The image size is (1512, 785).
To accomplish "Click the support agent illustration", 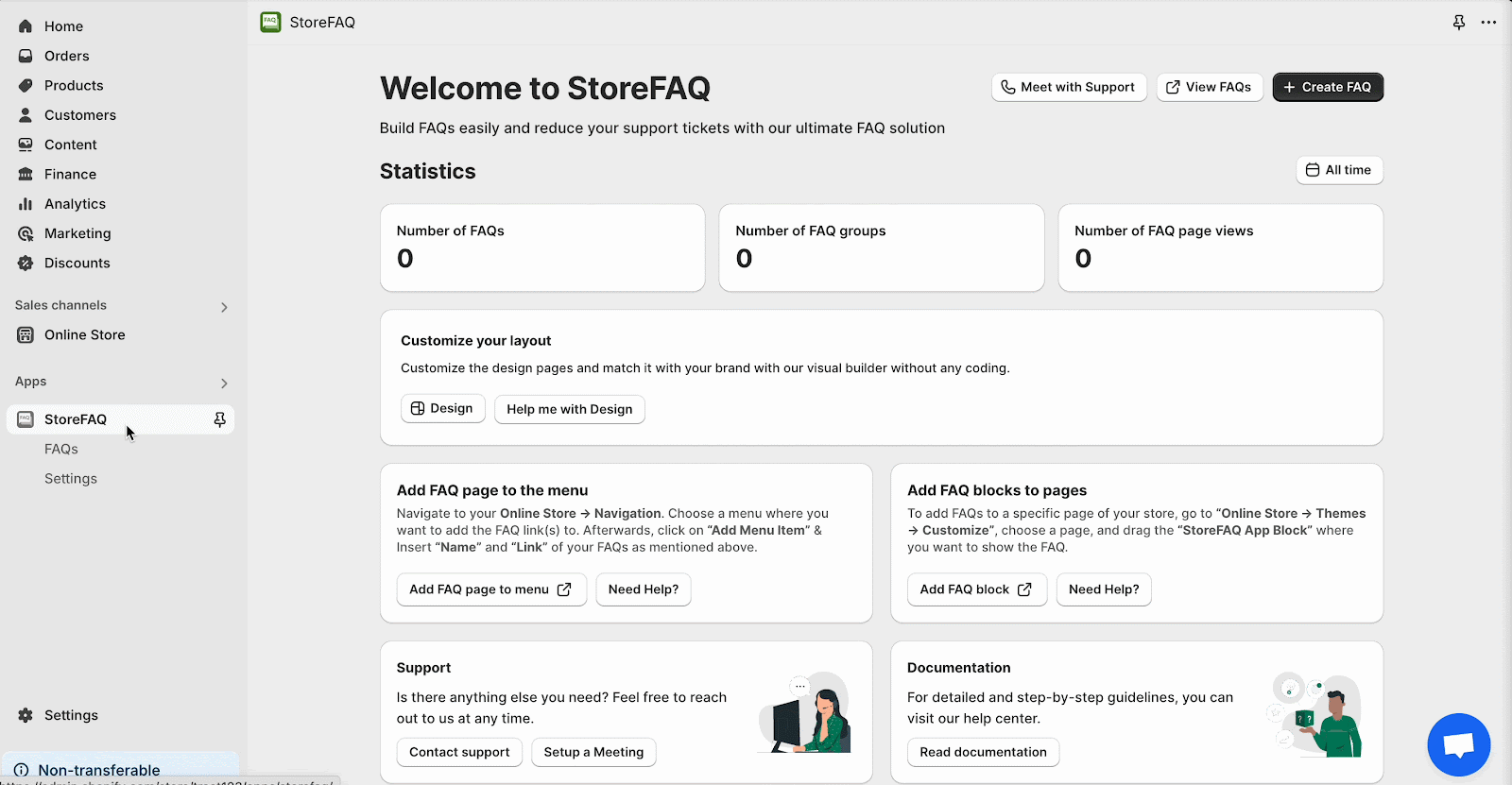I will click(x=805, y=713).
